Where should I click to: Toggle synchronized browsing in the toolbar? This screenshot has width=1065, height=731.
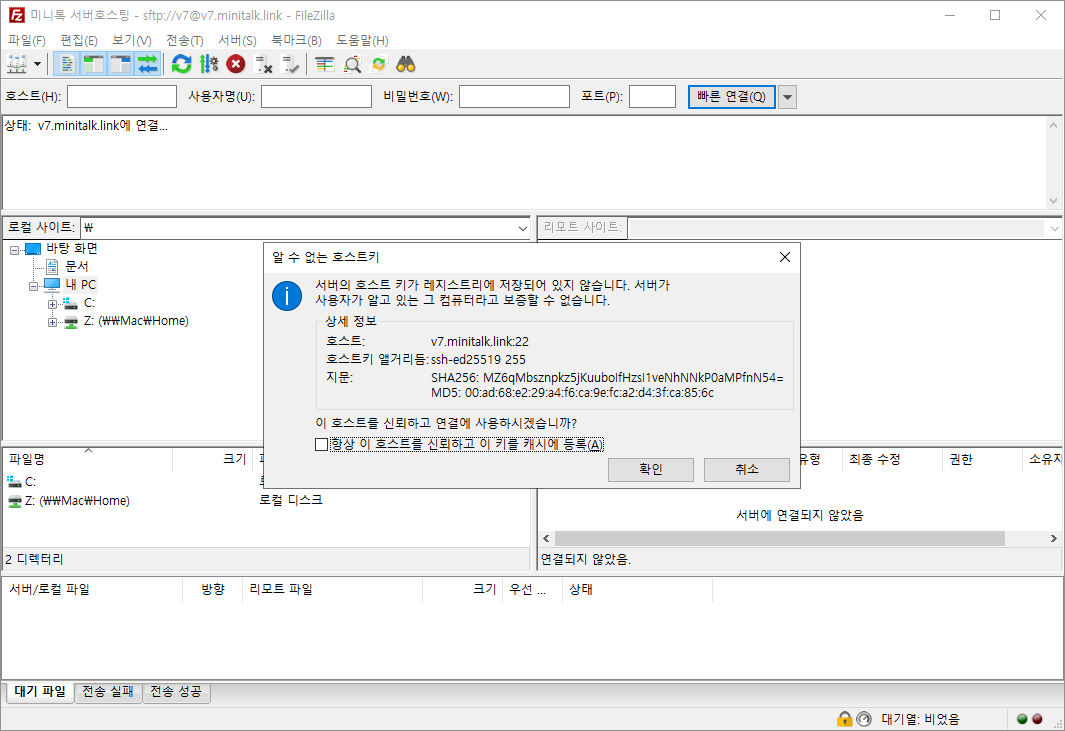pos(379,64)
